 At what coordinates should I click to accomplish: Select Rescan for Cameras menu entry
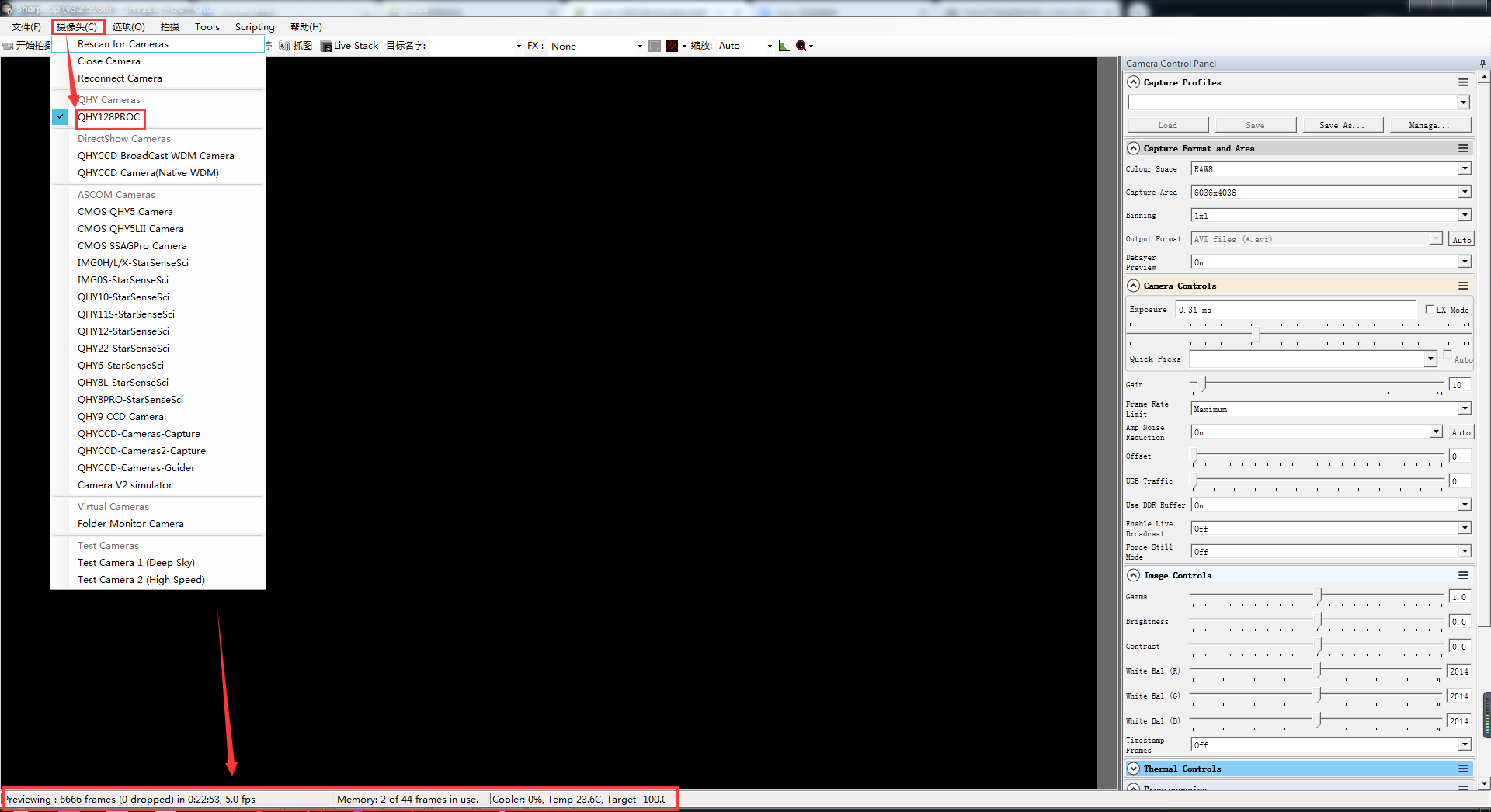[x=158, y=44]
